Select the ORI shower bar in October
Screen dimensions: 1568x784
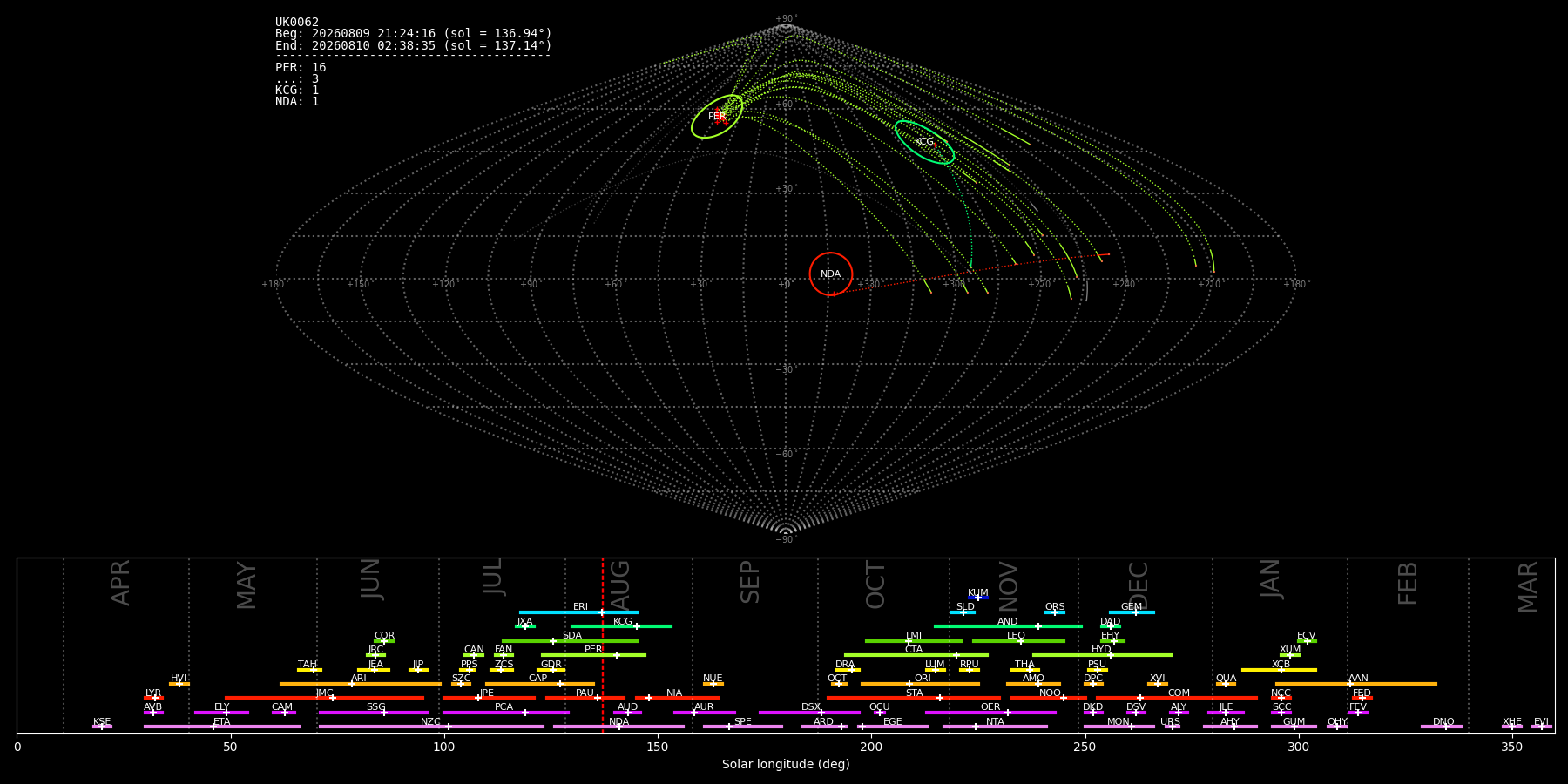click(920, 684)
